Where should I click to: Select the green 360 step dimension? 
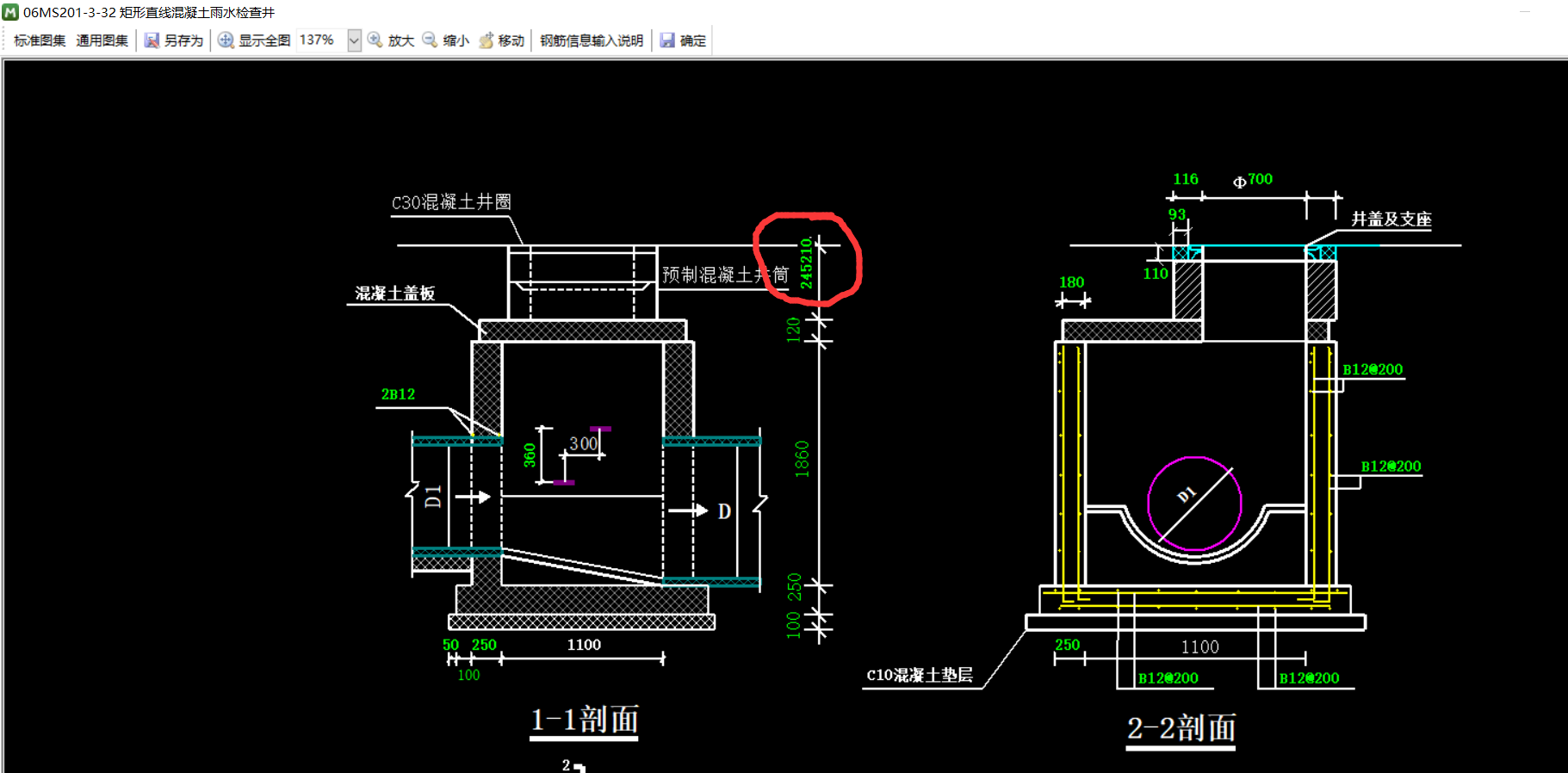pos(530,455)
